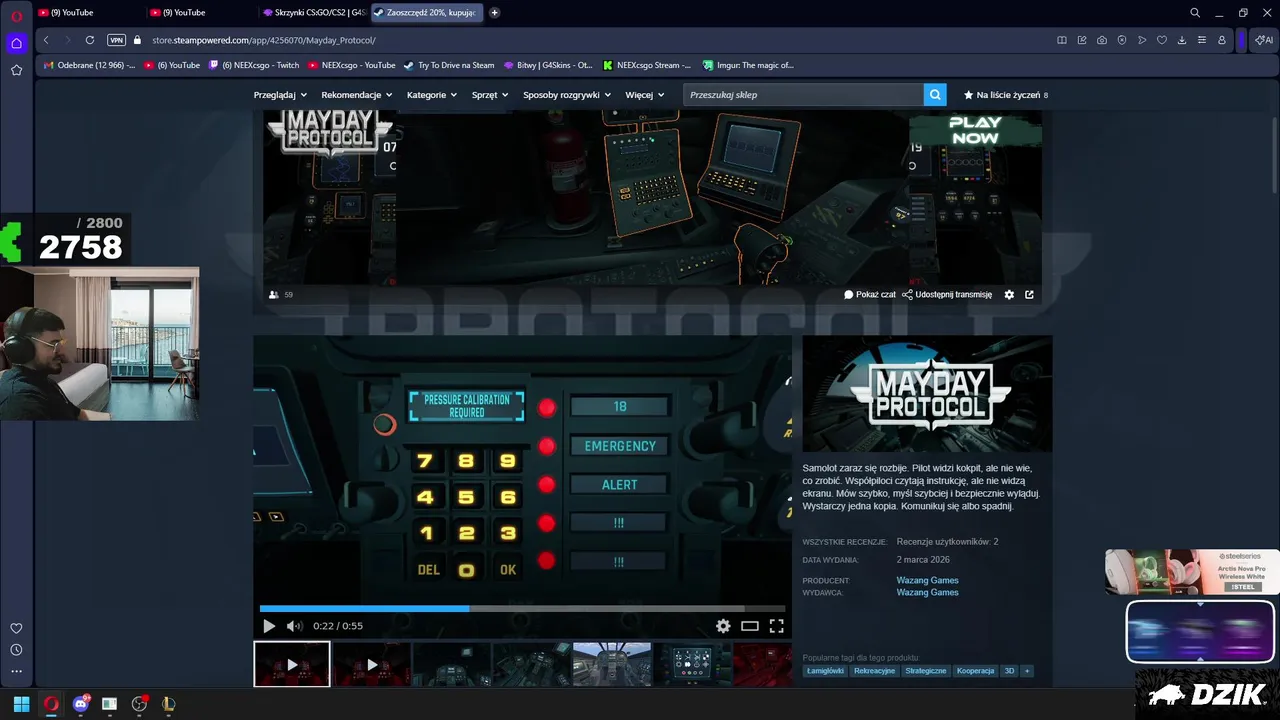Image resolution: width=1280 pixels, height=720 pixels.
Task: Select the second video thumbnail
Action: click(x=372, y=664)
